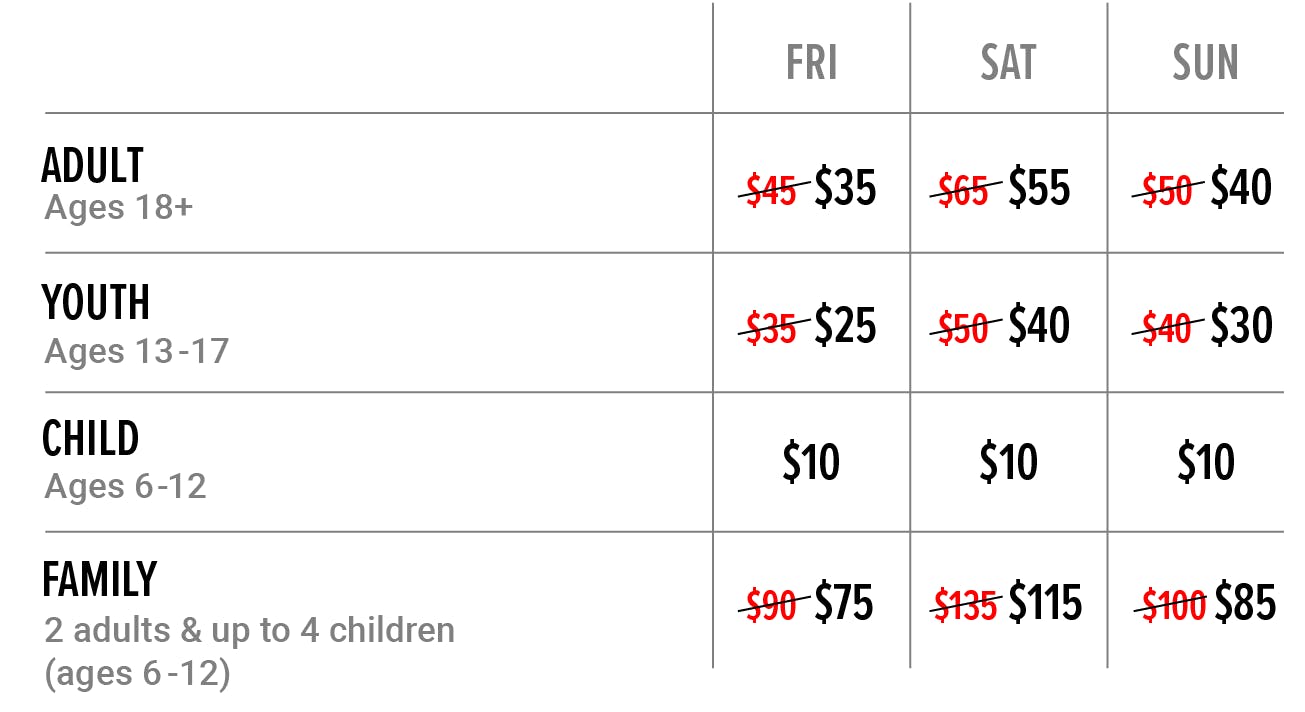Viewport: 1305px width, 712px height.
Task: Click the Child Friday $10 price
Action: [811, 462]
